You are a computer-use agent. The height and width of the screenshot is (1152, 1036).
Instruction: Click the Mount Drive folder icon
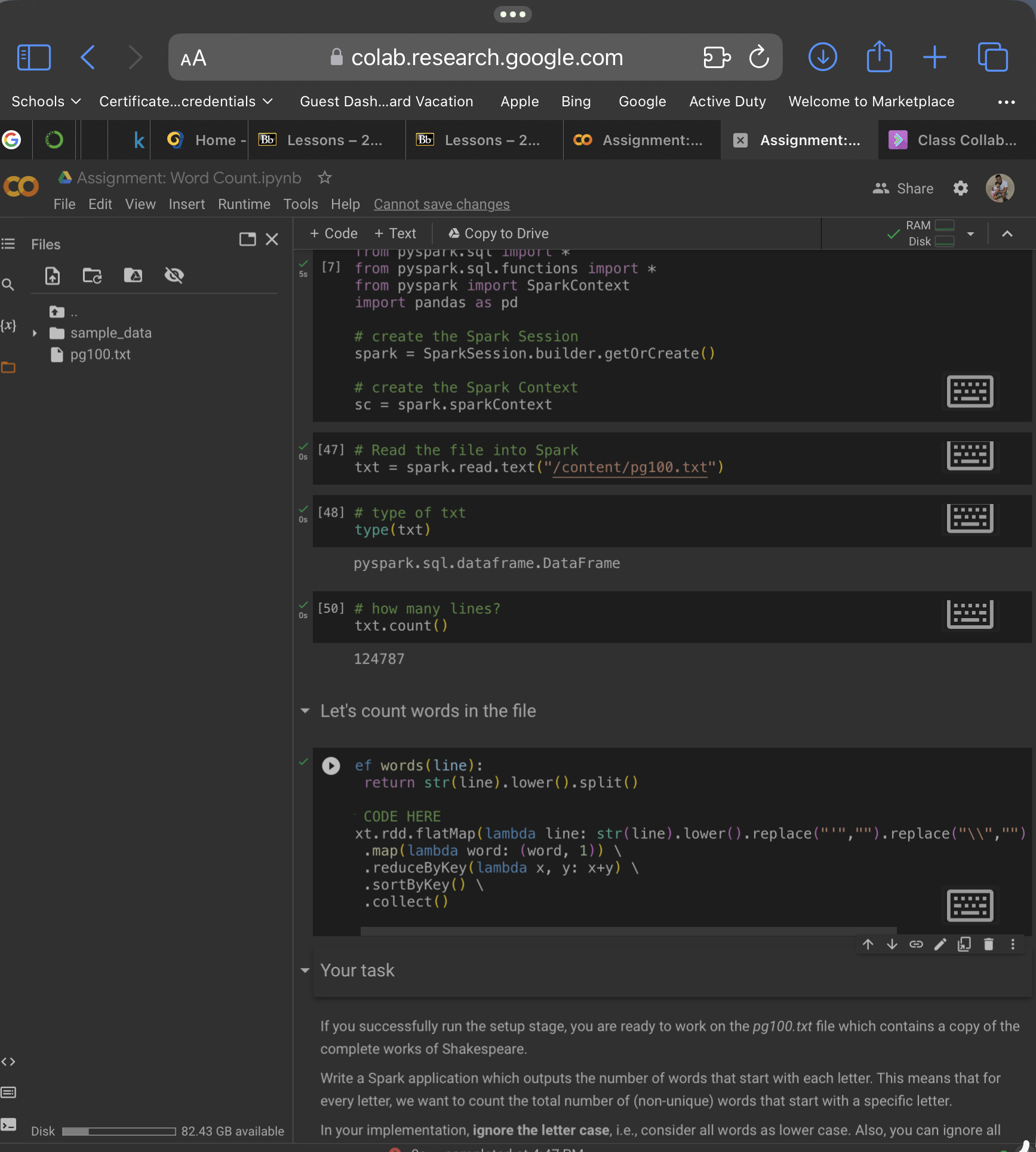(133, 275)
